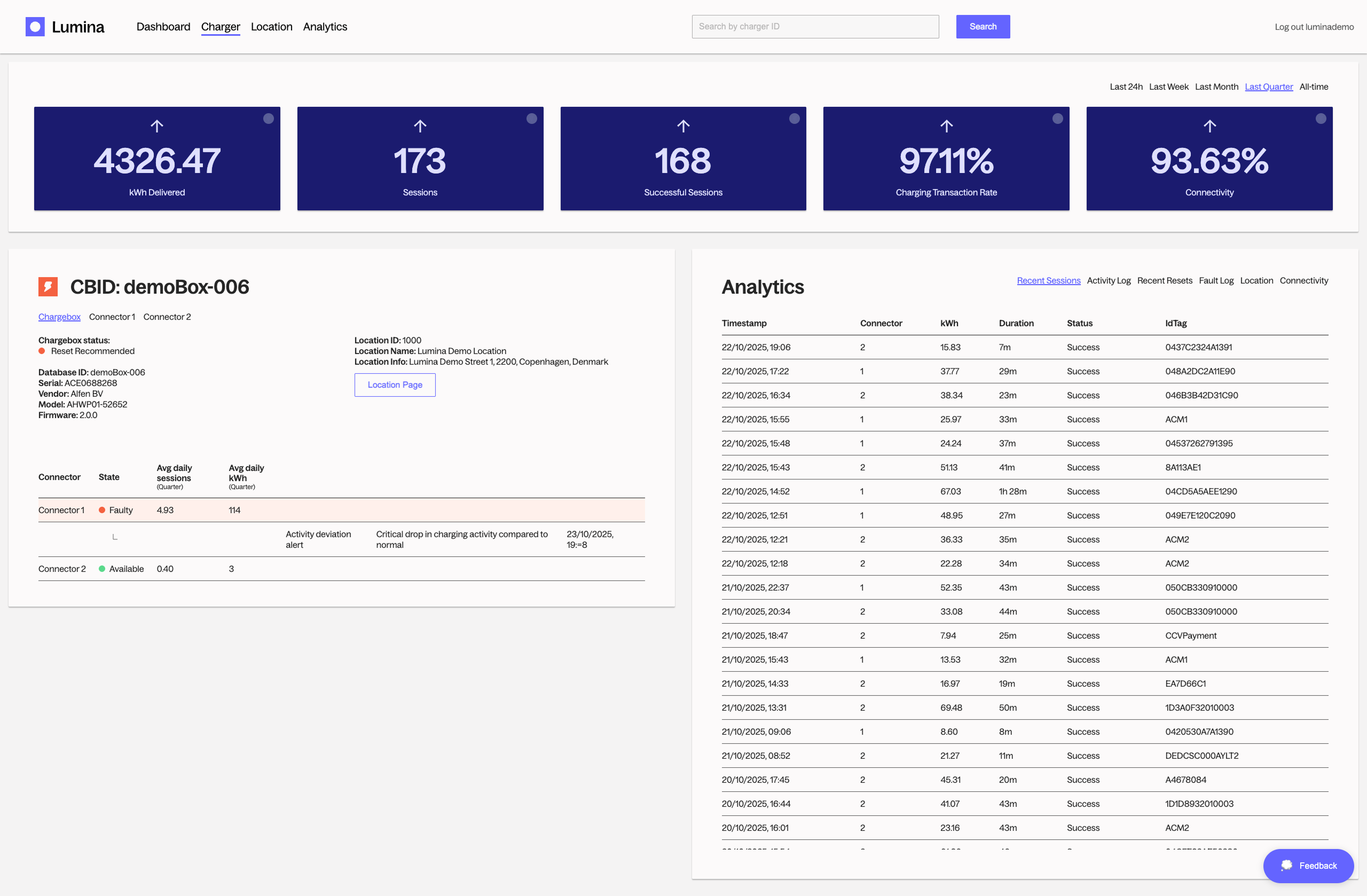
Task: Click info dot on Sessions card
Action: pyautogui.click(x=531, y=119)
